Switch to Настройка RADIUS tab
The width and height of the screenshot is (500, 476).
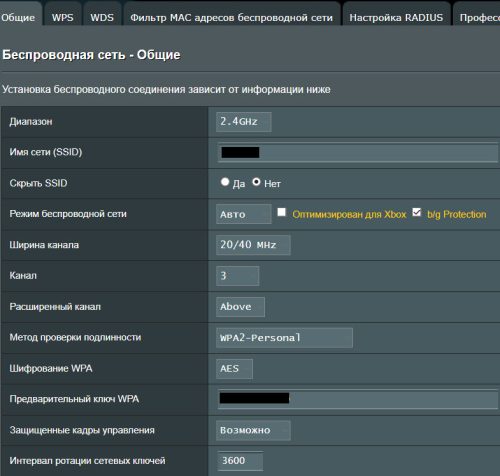click(396, 15)
